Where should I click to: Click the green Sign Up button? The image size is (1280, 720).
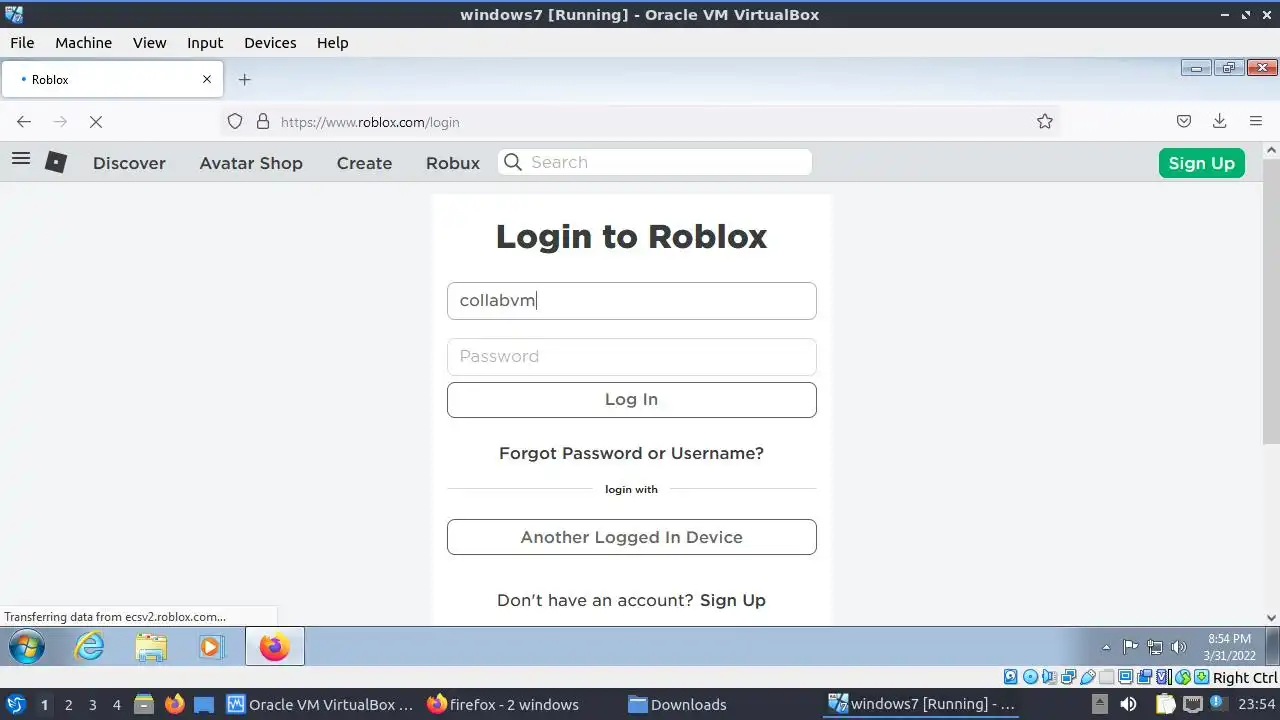[x=1202, y=163]
